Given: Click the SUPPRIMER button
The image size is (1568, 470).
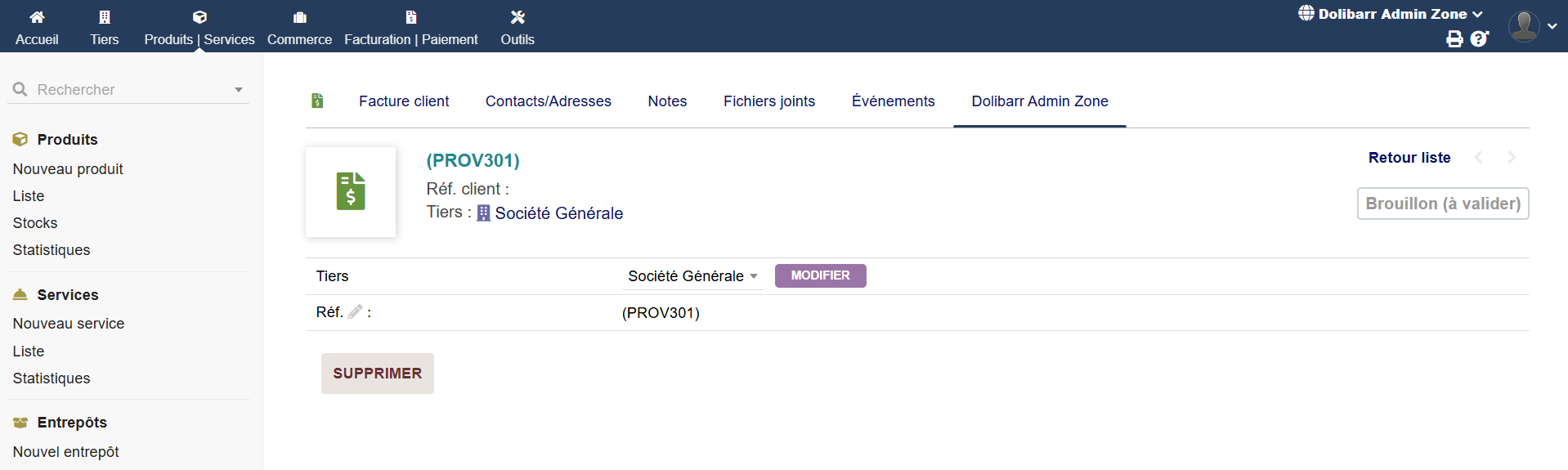Looking at the screenshot, I should point(377,374).
